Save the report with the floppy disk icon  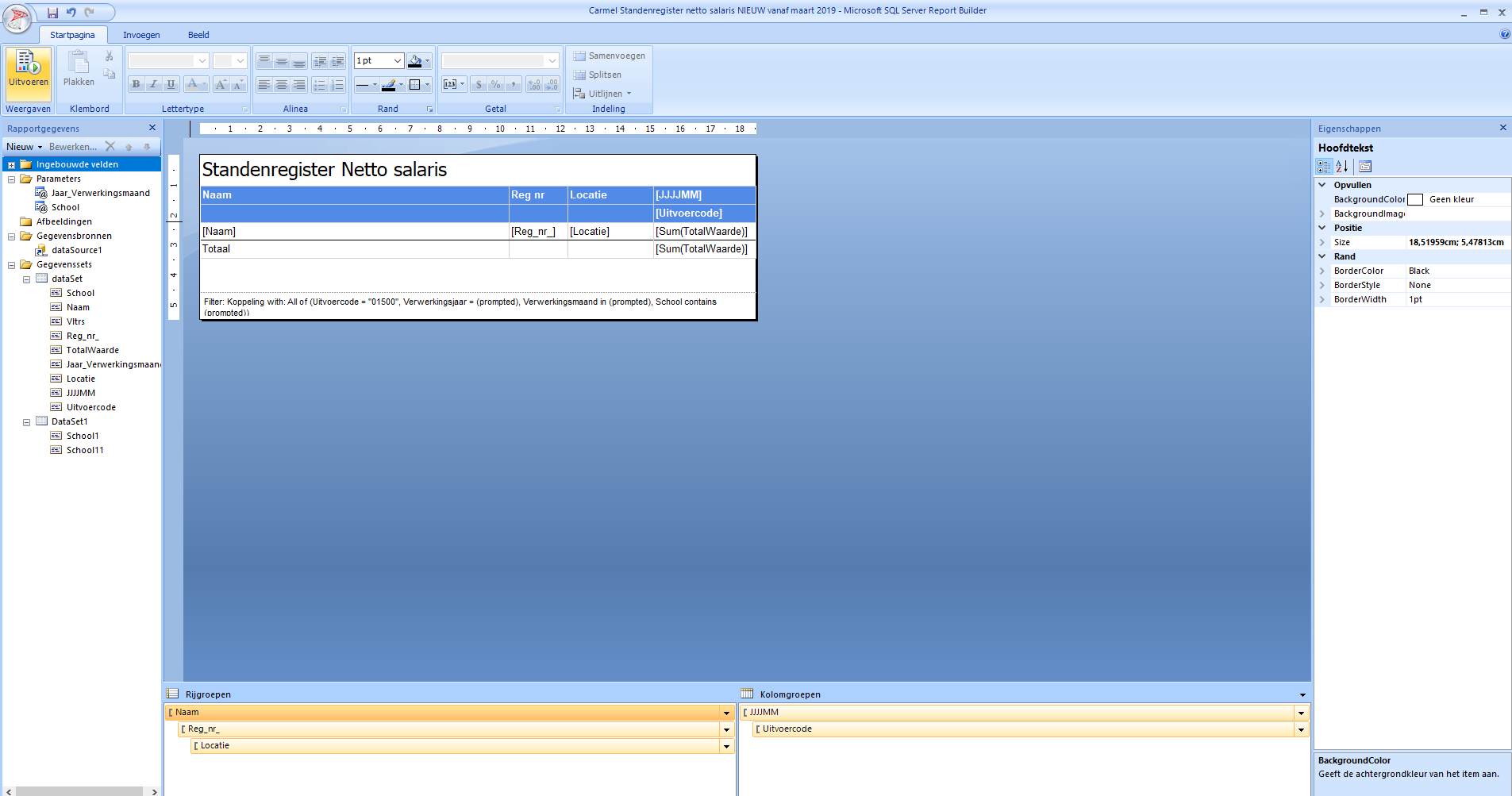52,12
